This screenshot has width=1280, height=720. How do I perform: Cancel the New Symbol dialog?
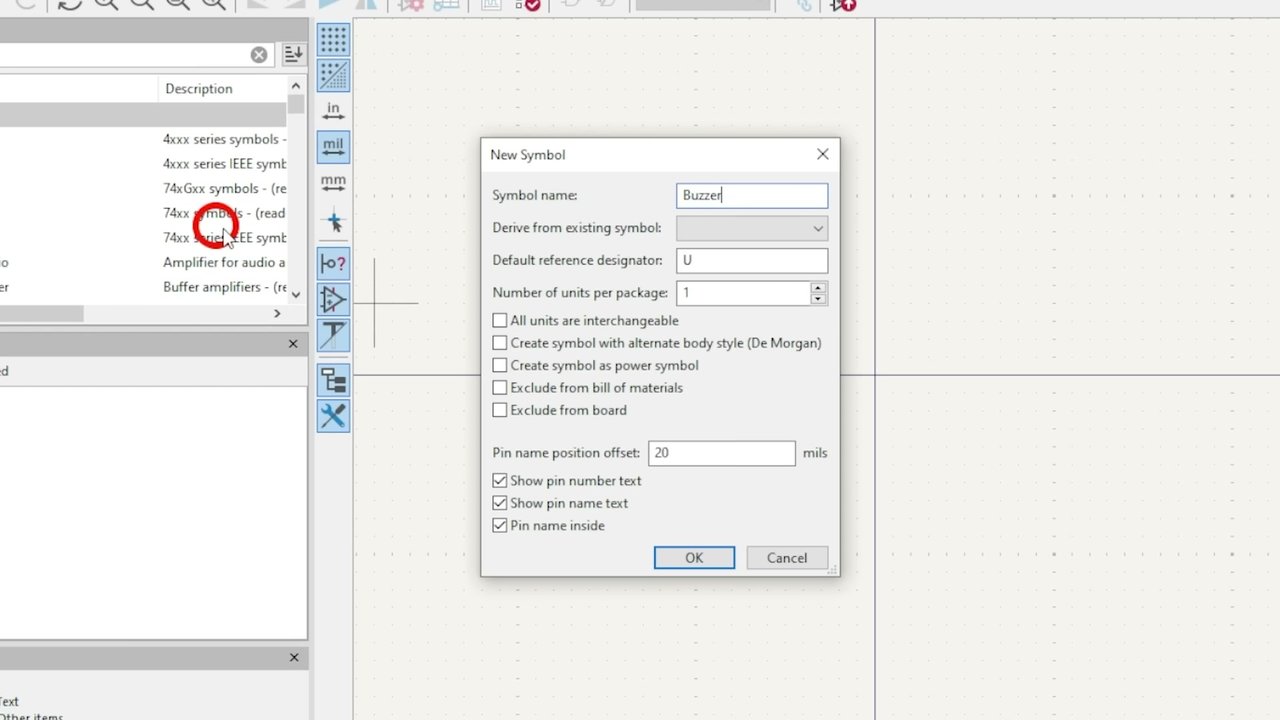click(787, 558)
